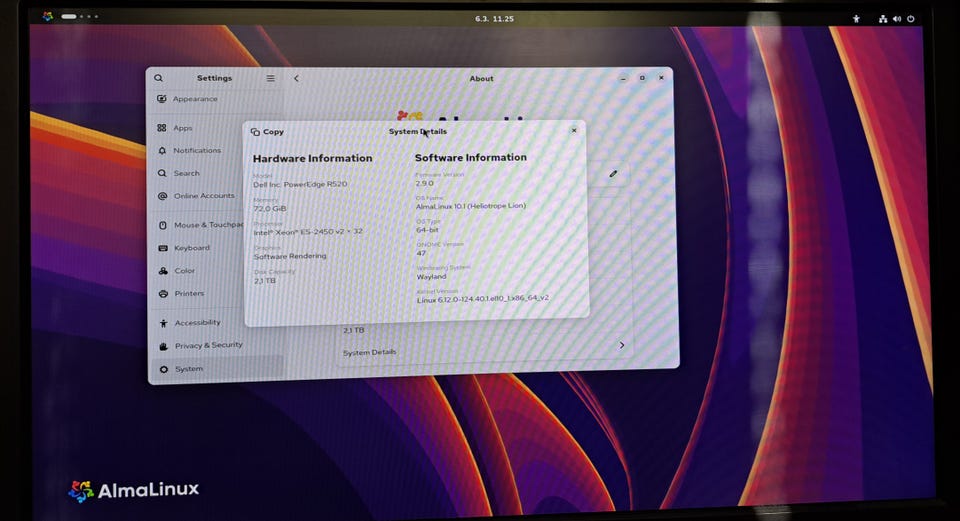Open the System Details row on About page
Screen dimensions: 960x521
pyautogui.click(x=484, y=351)
